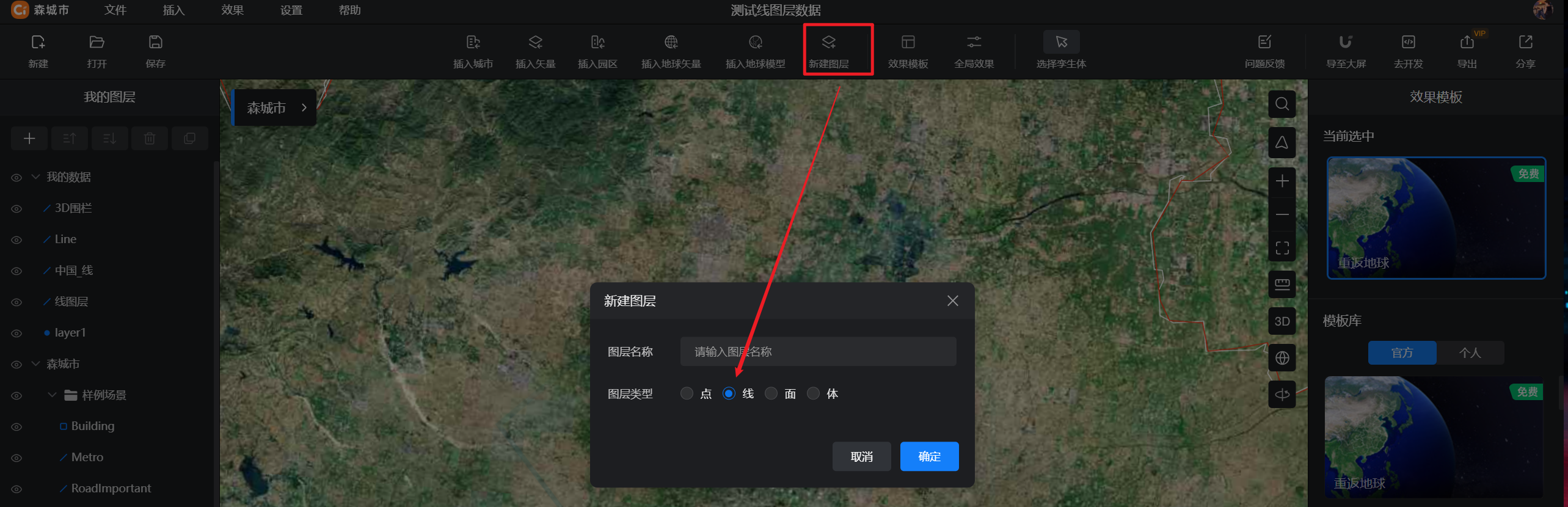Toggle visibility of 3D围栏 layer
This screenshot has height=507, width=1568.
click(16, 209)
